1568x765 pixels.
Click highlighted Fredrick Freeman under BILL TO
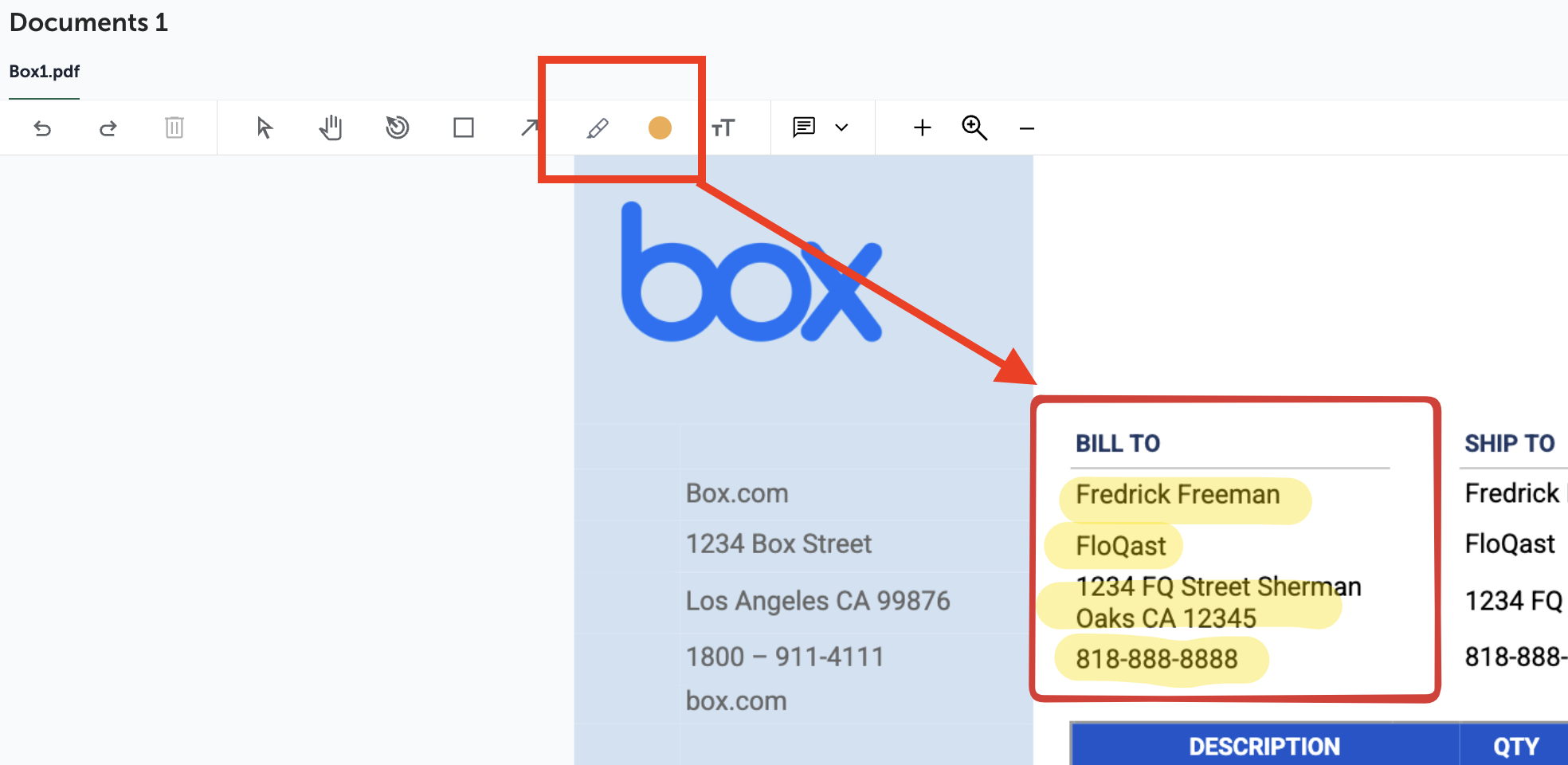coord(1178,494)
